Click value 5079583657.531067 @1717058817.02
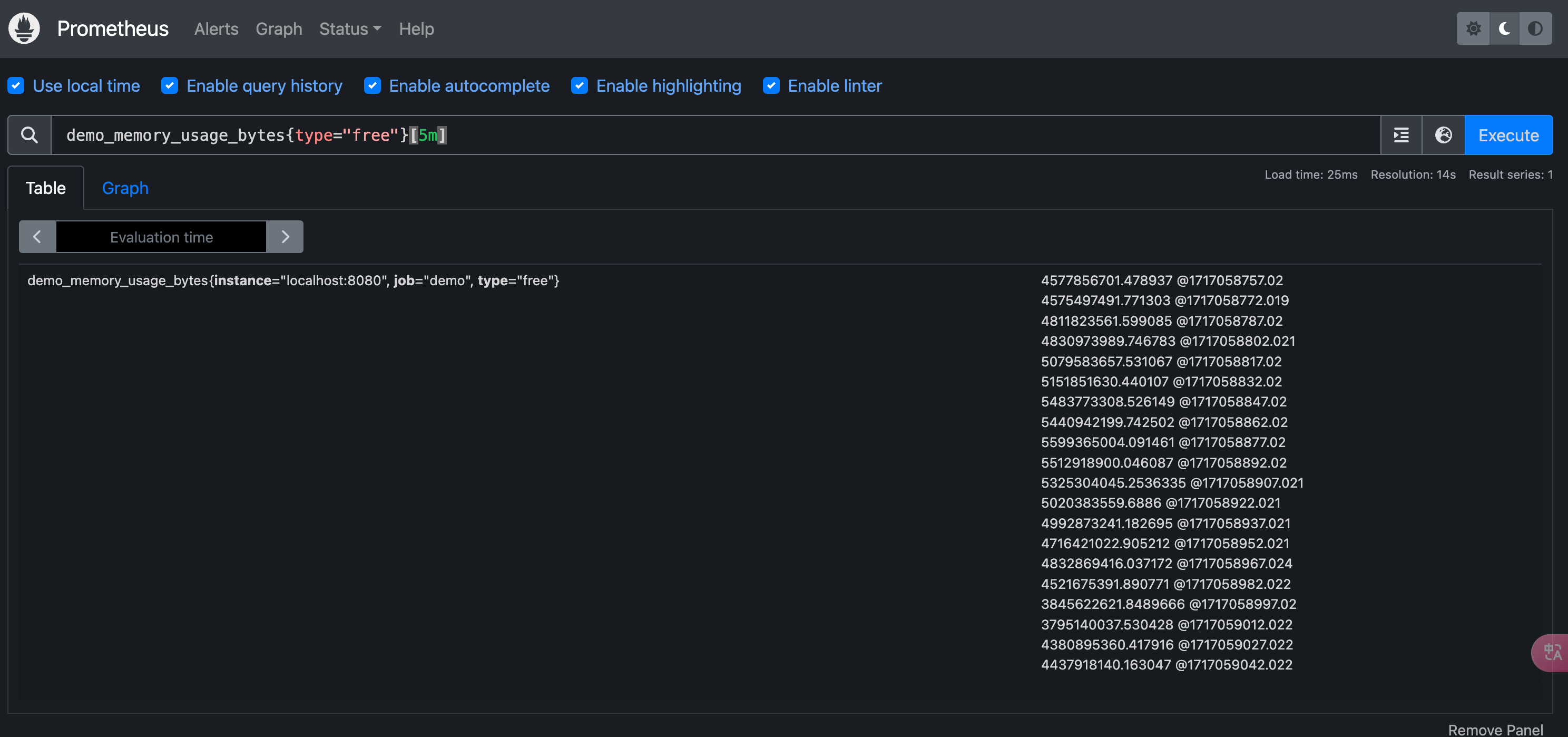Image resolution: width=1568 pixels, height=737 pixels. click(1161, 362)
